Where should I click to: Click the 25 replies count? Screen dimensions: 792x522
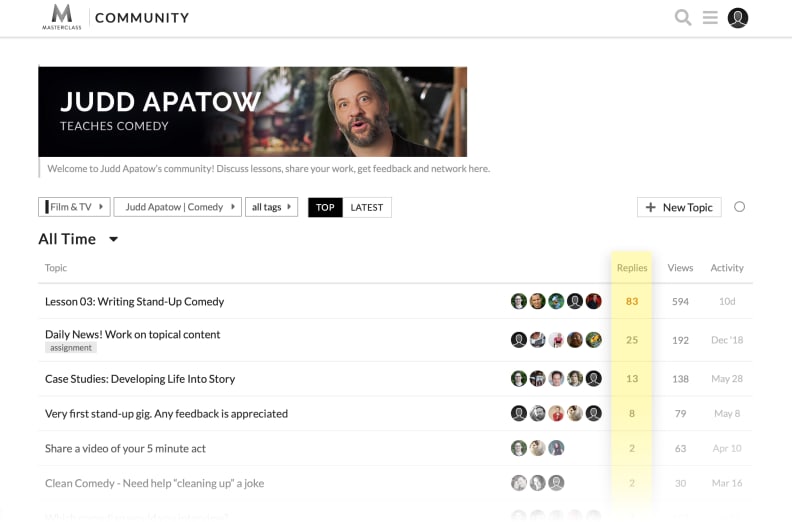632,340
